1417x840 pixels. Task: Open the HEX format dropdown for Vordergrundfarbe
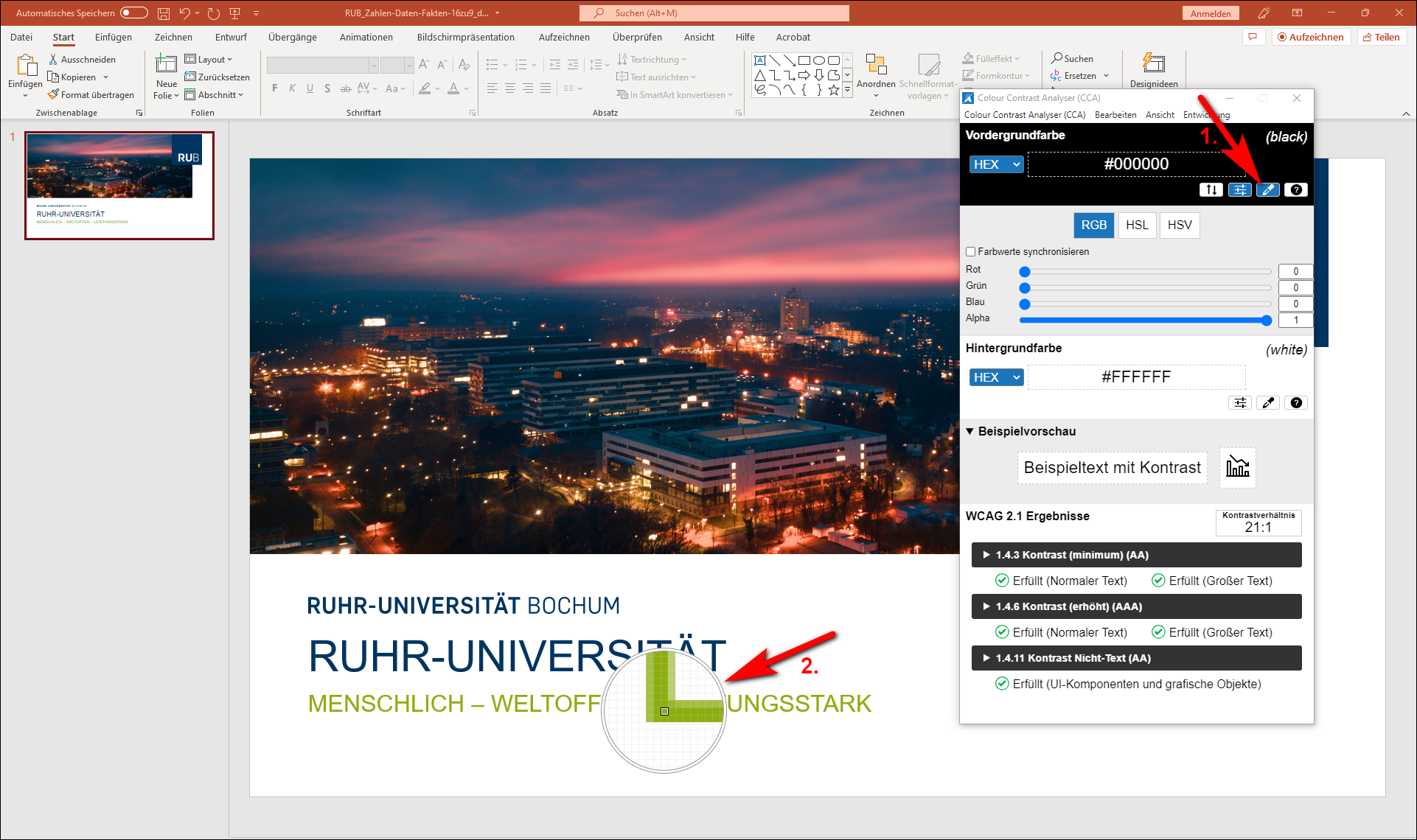(x=996, y=164)
